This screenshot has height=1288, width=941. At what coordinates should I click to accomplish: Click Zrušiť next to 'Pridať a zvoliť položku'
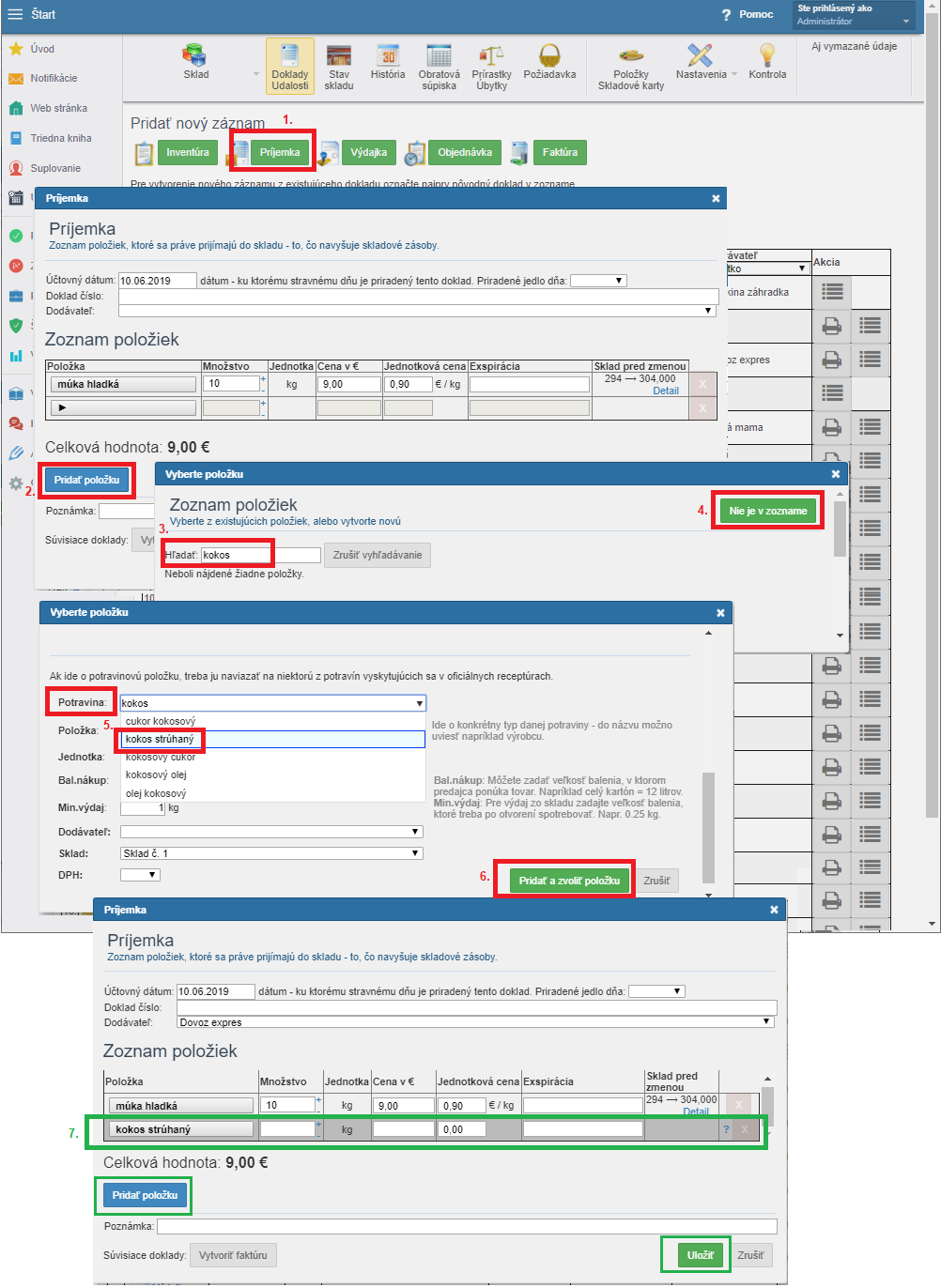[656, 881]
